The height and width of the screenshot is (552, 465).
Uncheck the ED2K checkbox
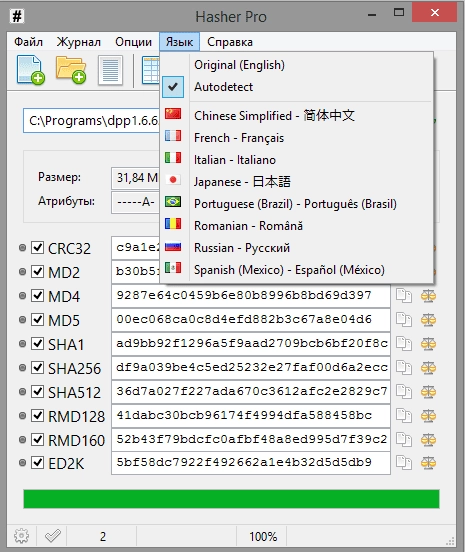coord(37,463)
